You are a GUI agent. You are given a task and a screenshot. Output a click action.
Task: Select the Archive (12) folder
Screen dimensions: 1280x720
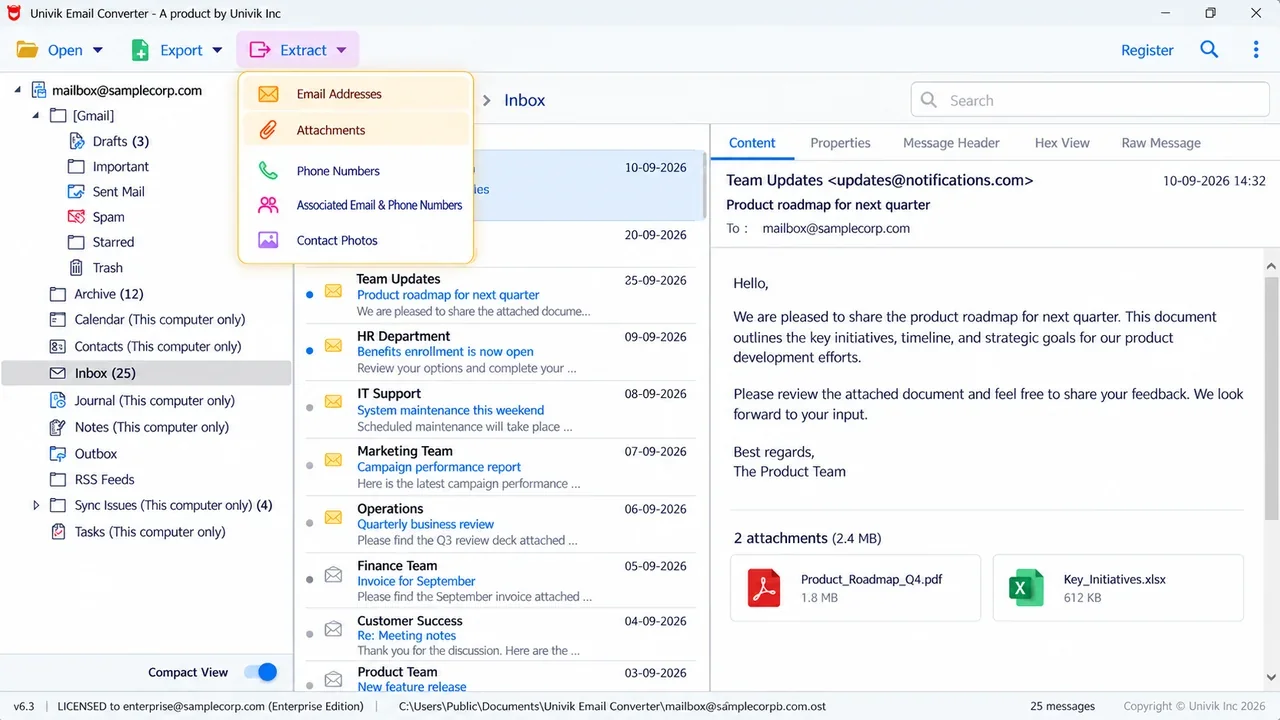point(109,294)
